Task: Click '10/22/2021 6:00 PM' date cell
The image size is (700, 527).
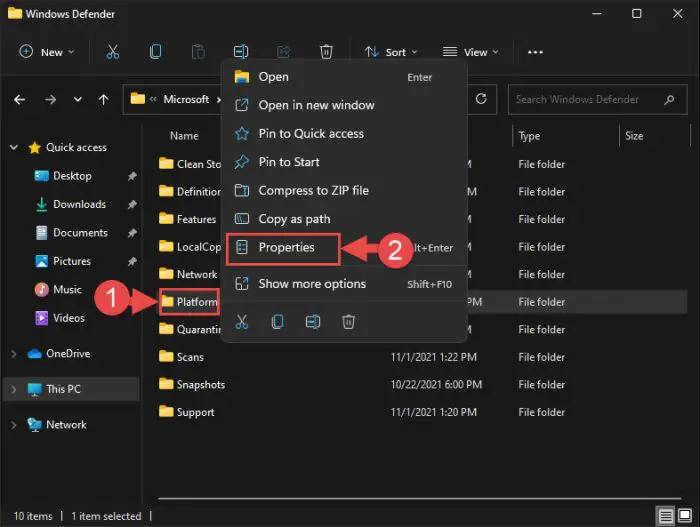Action: [436, 385]
